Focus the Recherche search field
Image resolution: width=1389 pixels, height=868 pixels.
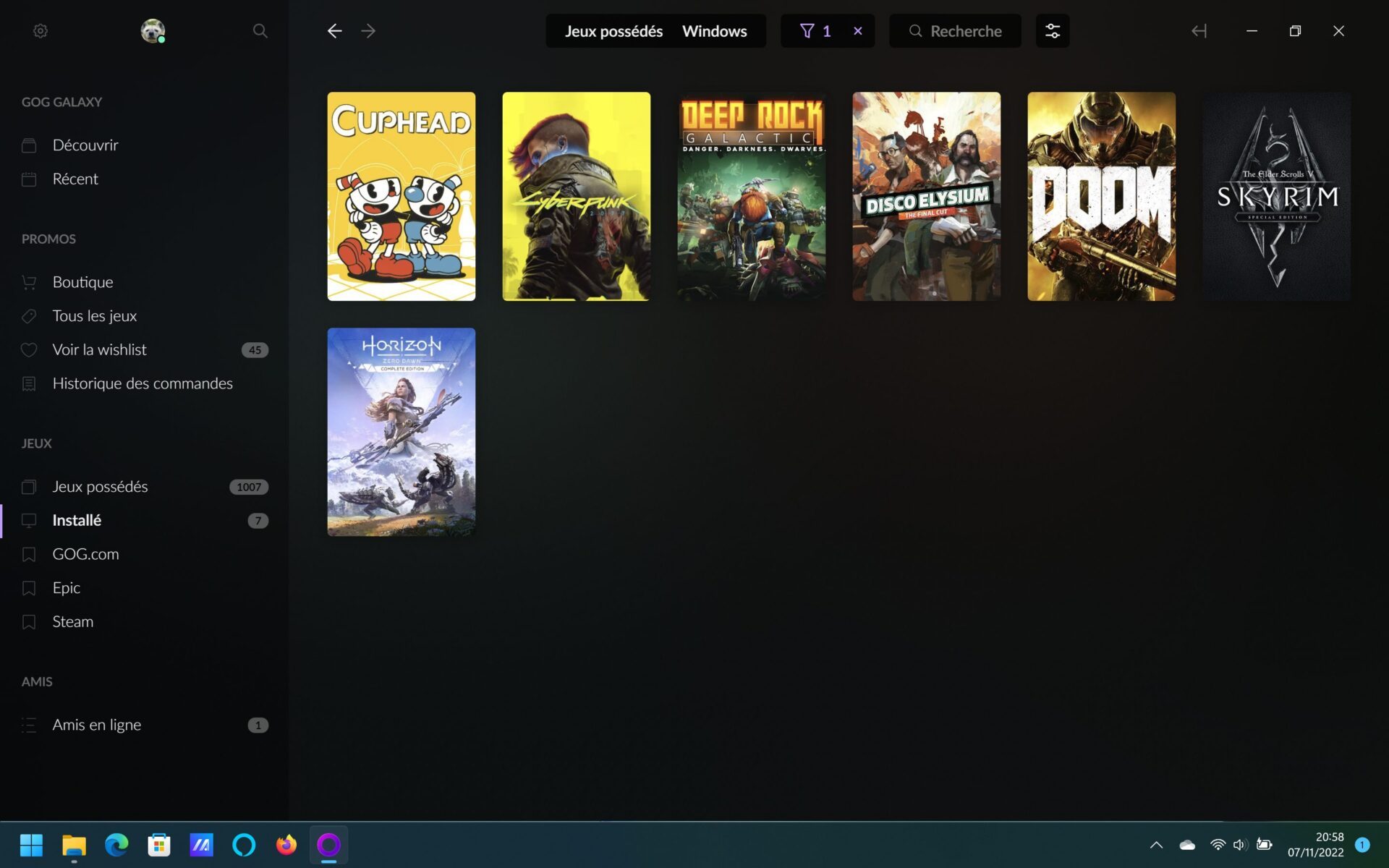tap(955, 31)
